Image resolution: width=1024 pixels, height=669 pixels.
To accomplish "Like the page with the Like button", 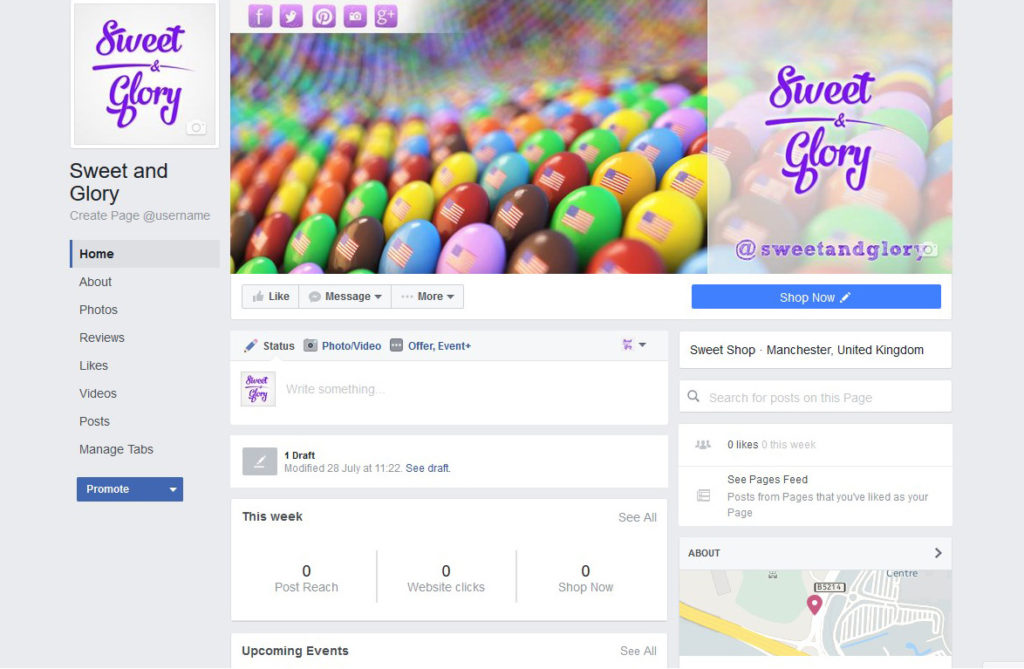I will point(270,297).
